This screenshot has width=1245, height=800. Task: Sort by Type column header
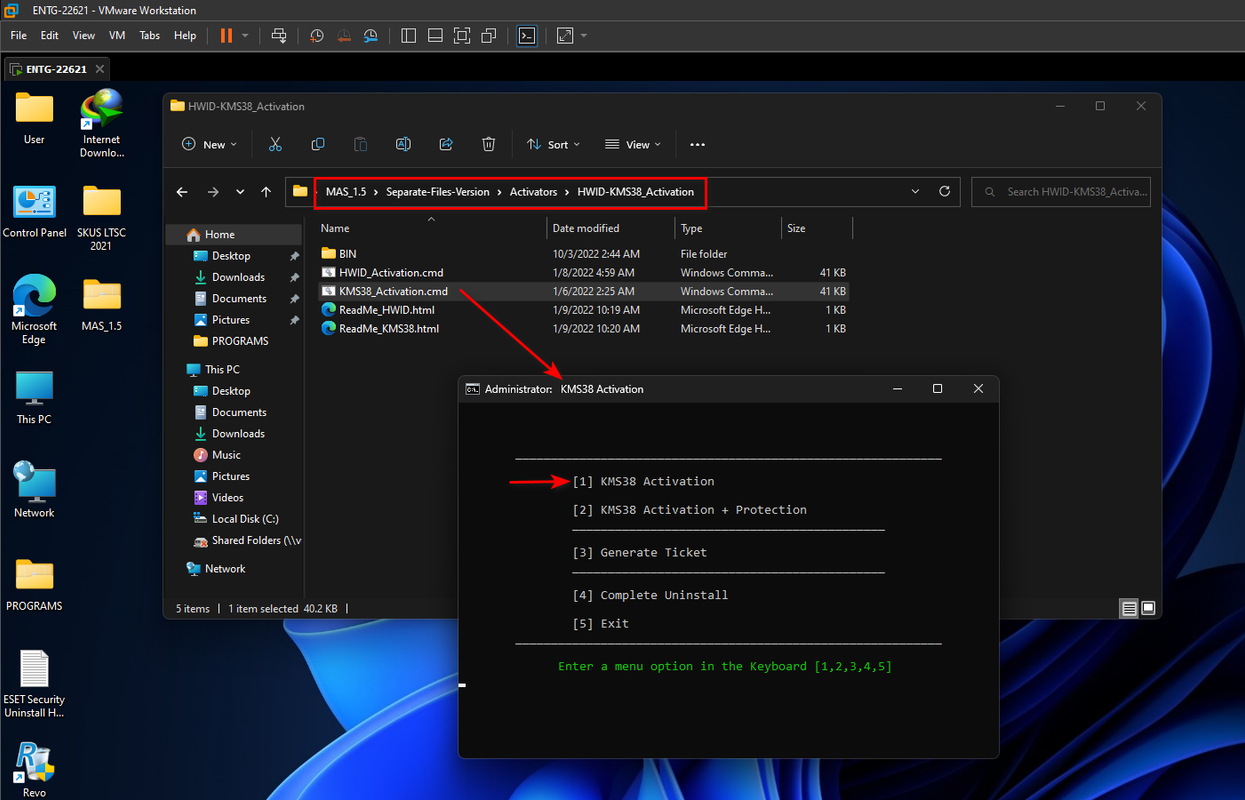point(727,228)
